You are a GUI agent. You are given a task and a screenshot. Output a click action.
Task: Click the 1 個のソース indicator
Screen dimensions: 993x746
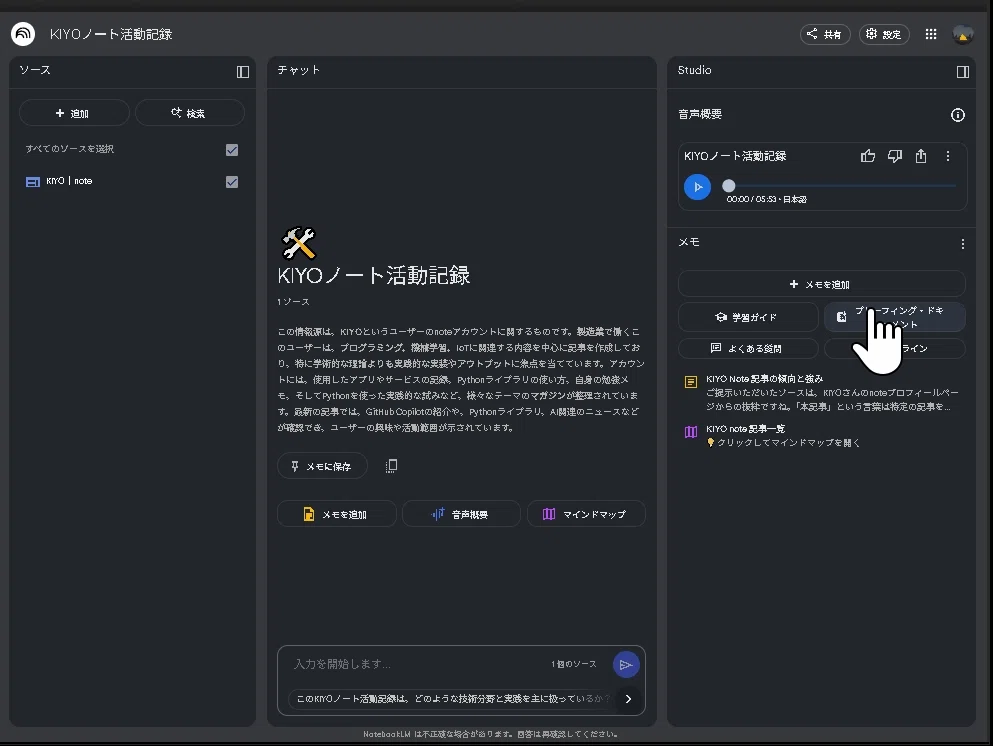(x=574, y=664)
